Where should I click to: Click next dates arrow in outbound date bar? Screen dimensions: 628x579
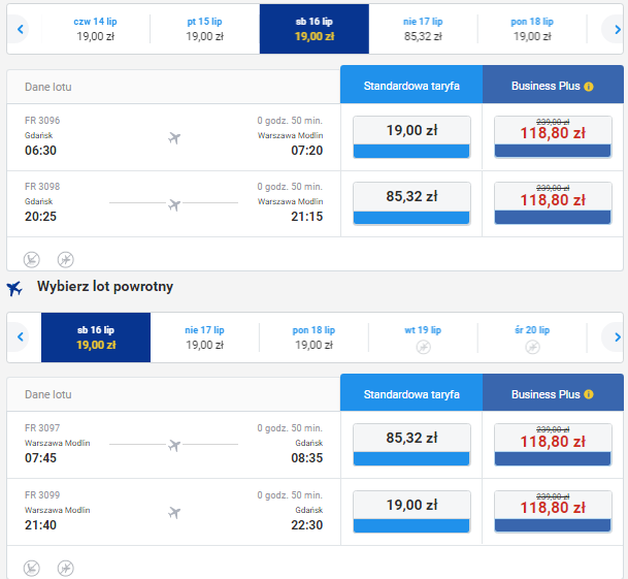click(x=611, y=29)
